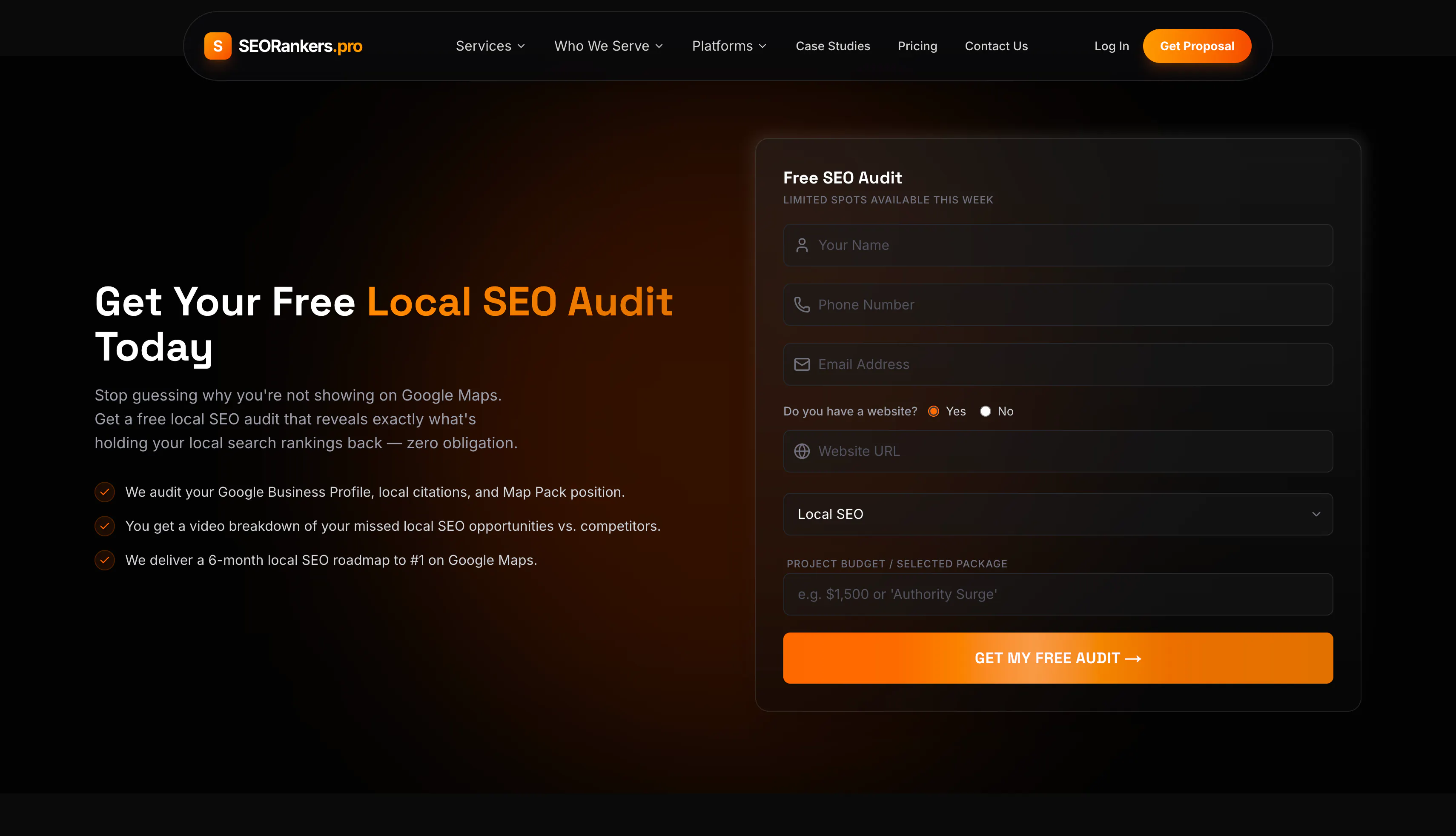The height and width of the screenshot is (836, 1456).
Task: Click 'We deliver a 6-month local SEO roadmap' text
Action: point(331,560)
